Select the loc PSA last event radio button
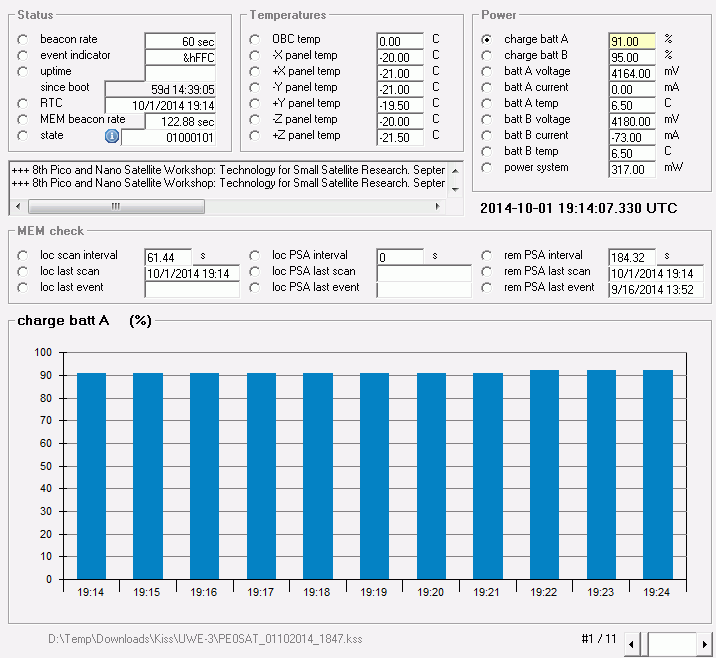The width and height of the screenshot is (716, 658). [255, 288]
